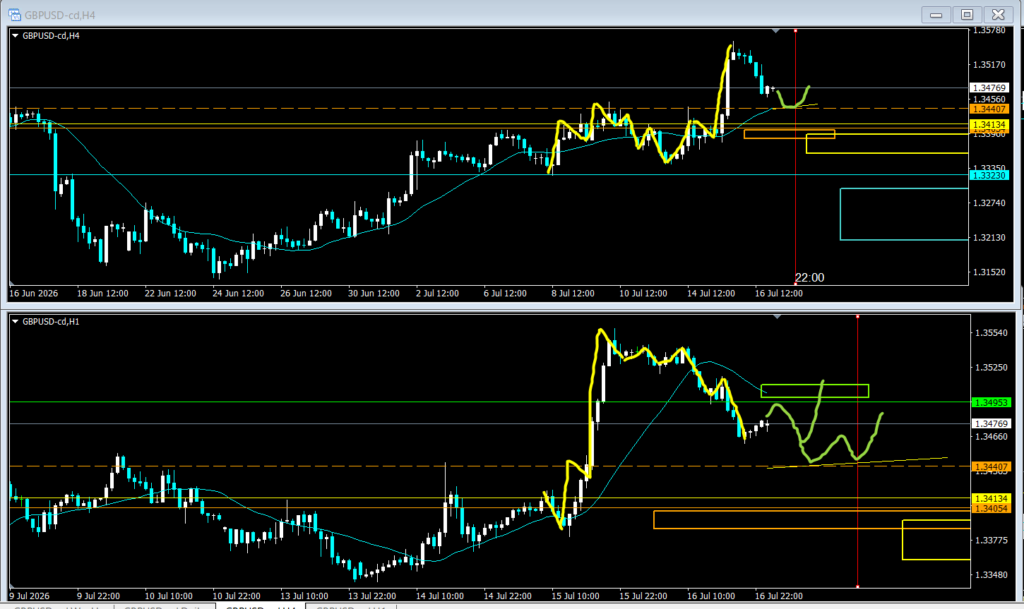Click the 30 Jun 12:00 time axis label
This screenshot has width=1024, height=609.
[x=374, y=294]
